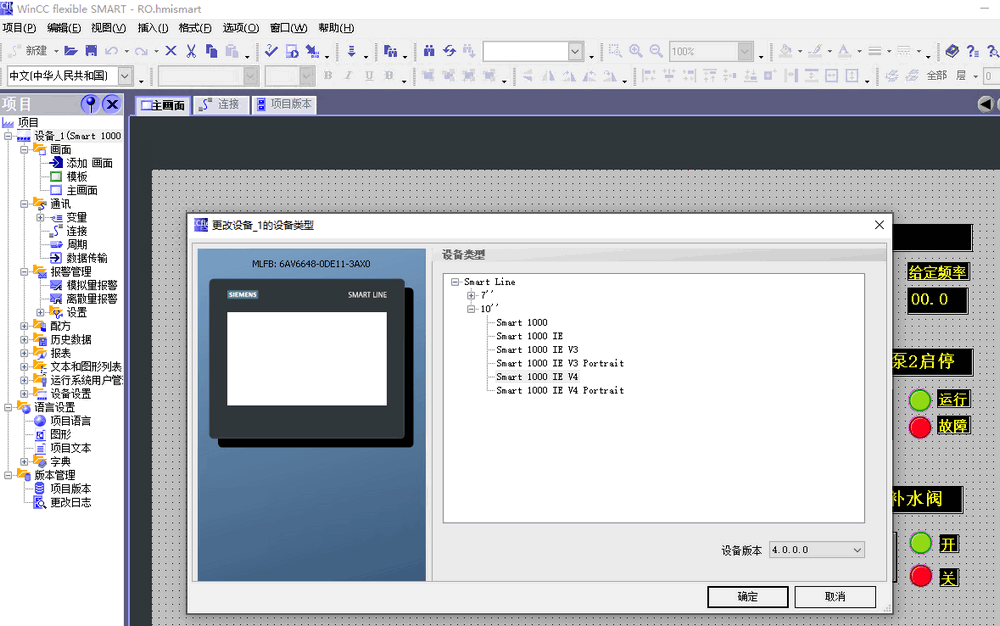Select the plain Smart 1000 device
The width and height of the screenshot is (1000, 626).
tap(522, 323)
